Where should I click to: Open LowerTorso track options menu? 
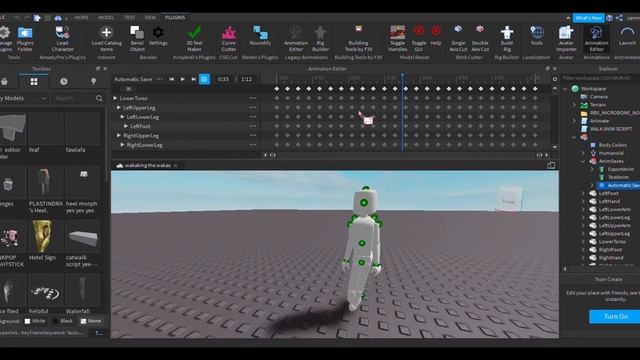[253, 98]
